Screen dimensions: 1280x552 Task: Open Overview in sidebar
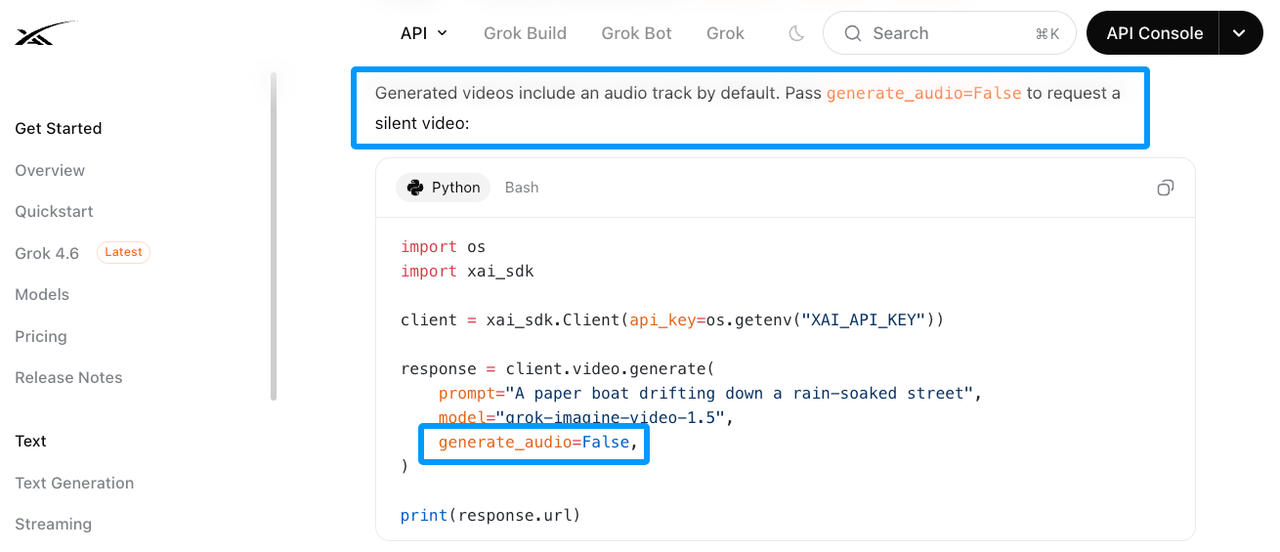[x=50, y=170]
